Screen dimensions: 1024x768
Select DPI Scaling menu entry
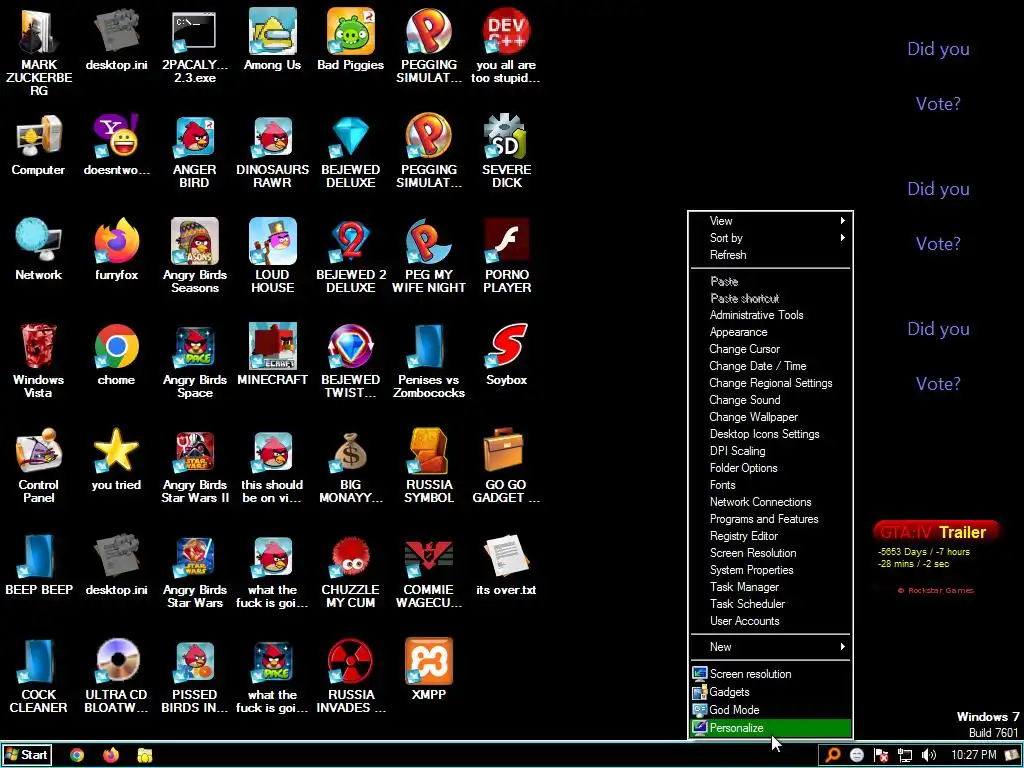[x=771, y=451]
